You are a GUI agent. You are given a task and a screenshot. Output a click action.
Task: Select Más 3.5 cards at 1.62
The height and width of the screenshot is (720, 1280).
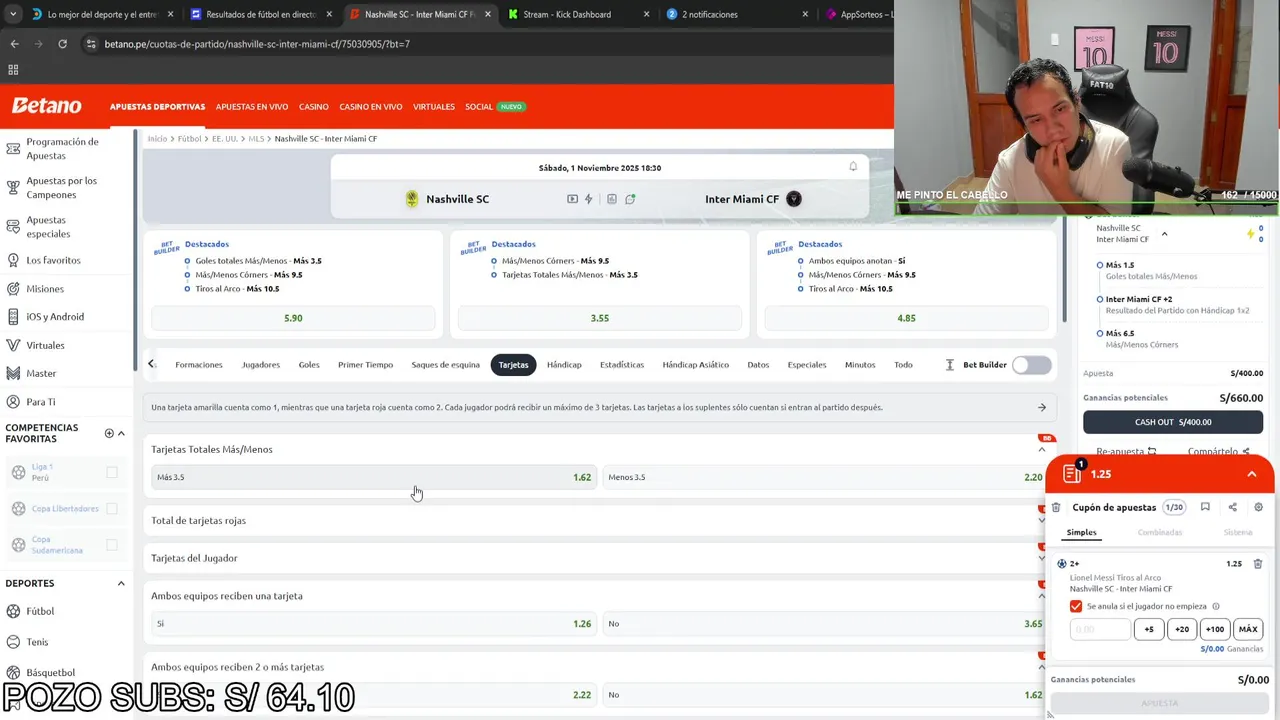pos(374,477)
